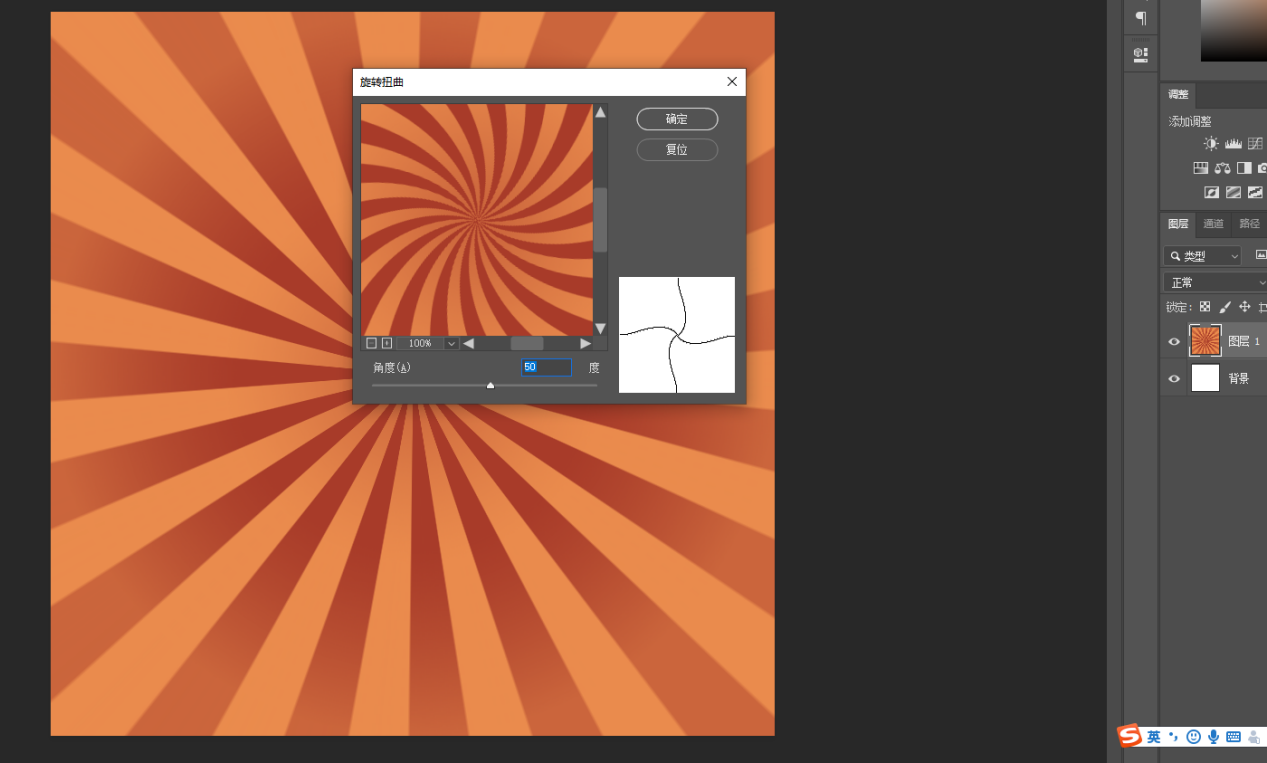Toggle Sogou 英 language mode
Screen dimensions: 1267x763
tap(1154, 737)
